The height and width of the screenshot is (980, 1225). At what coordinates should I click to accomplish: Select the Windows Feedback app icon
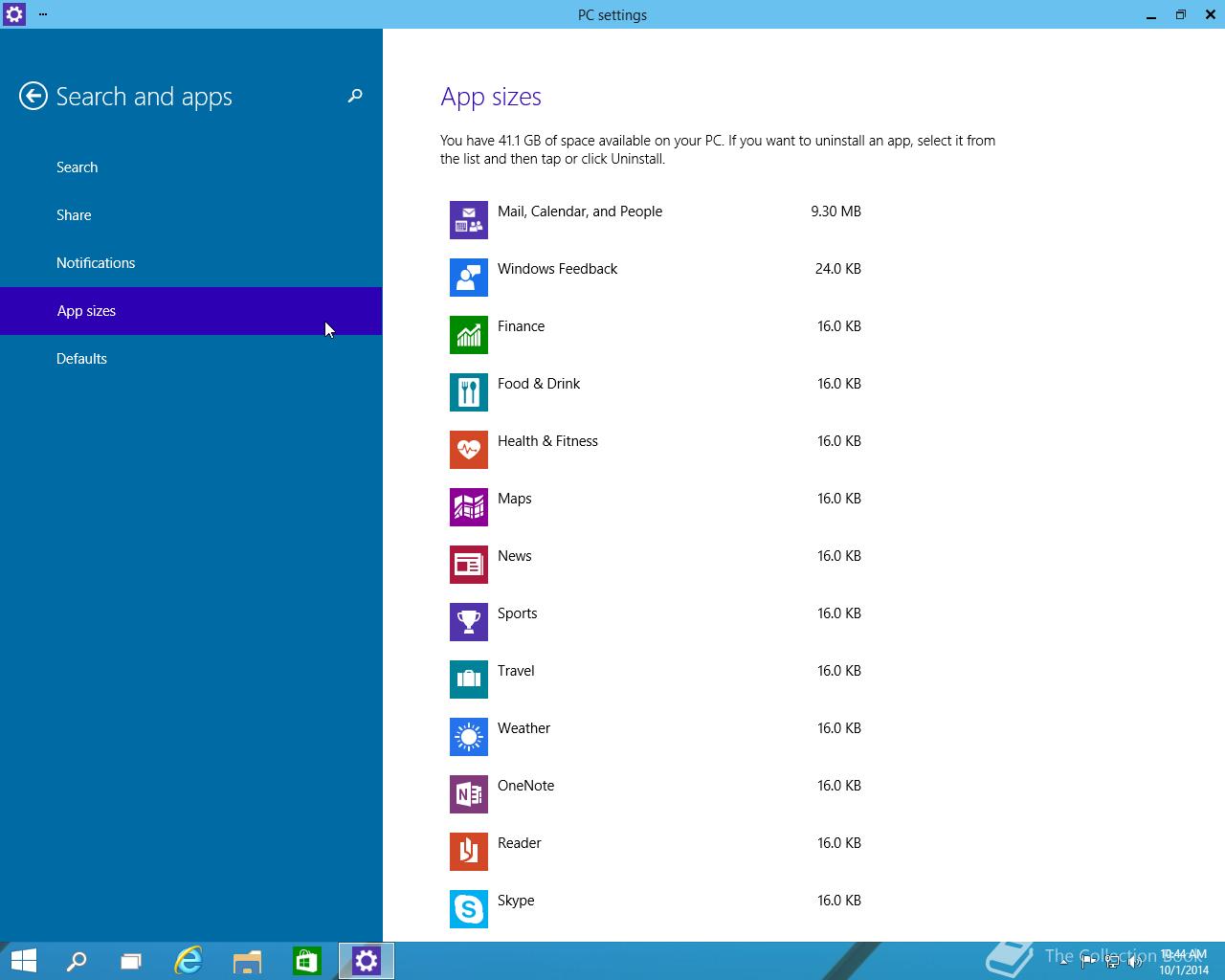coord(469,278)
